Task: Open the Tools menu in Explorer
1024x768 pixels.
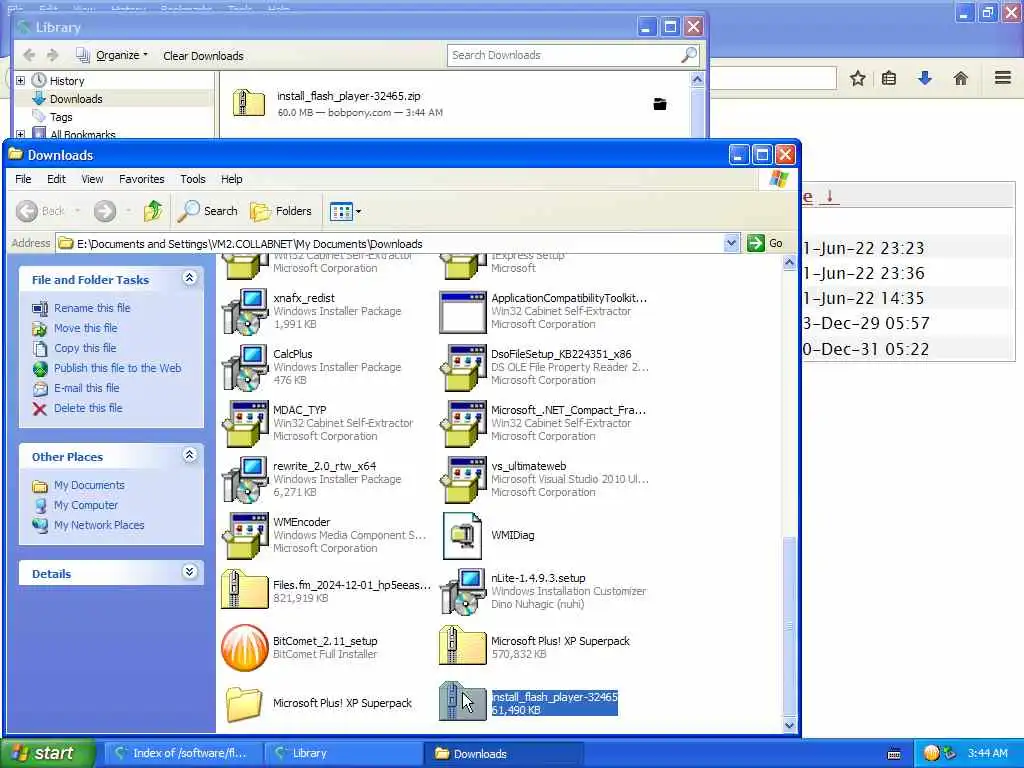Action: (x=193, y=179)
